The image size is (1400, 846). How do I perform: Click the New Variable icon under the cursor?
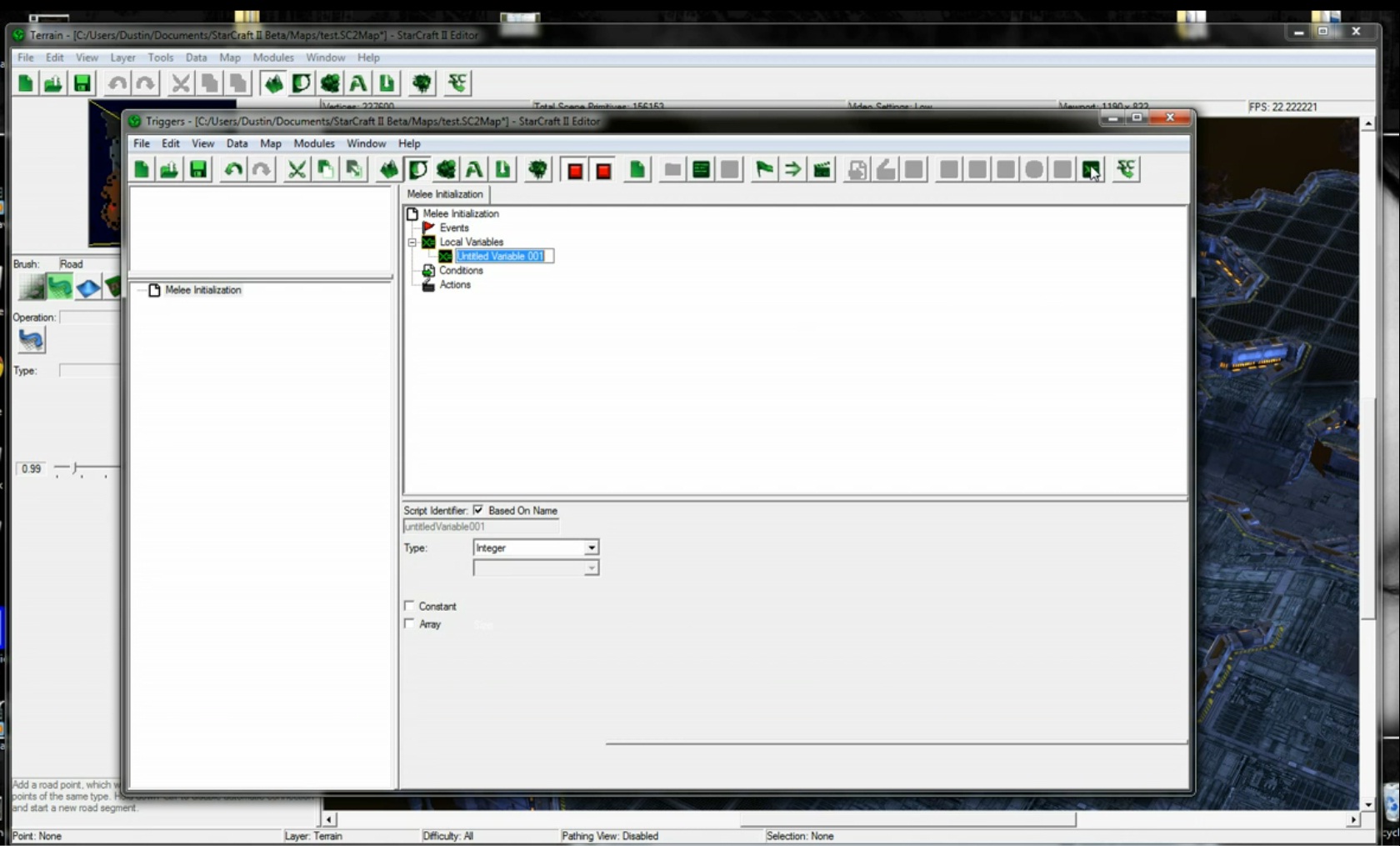pos(1091,170)
